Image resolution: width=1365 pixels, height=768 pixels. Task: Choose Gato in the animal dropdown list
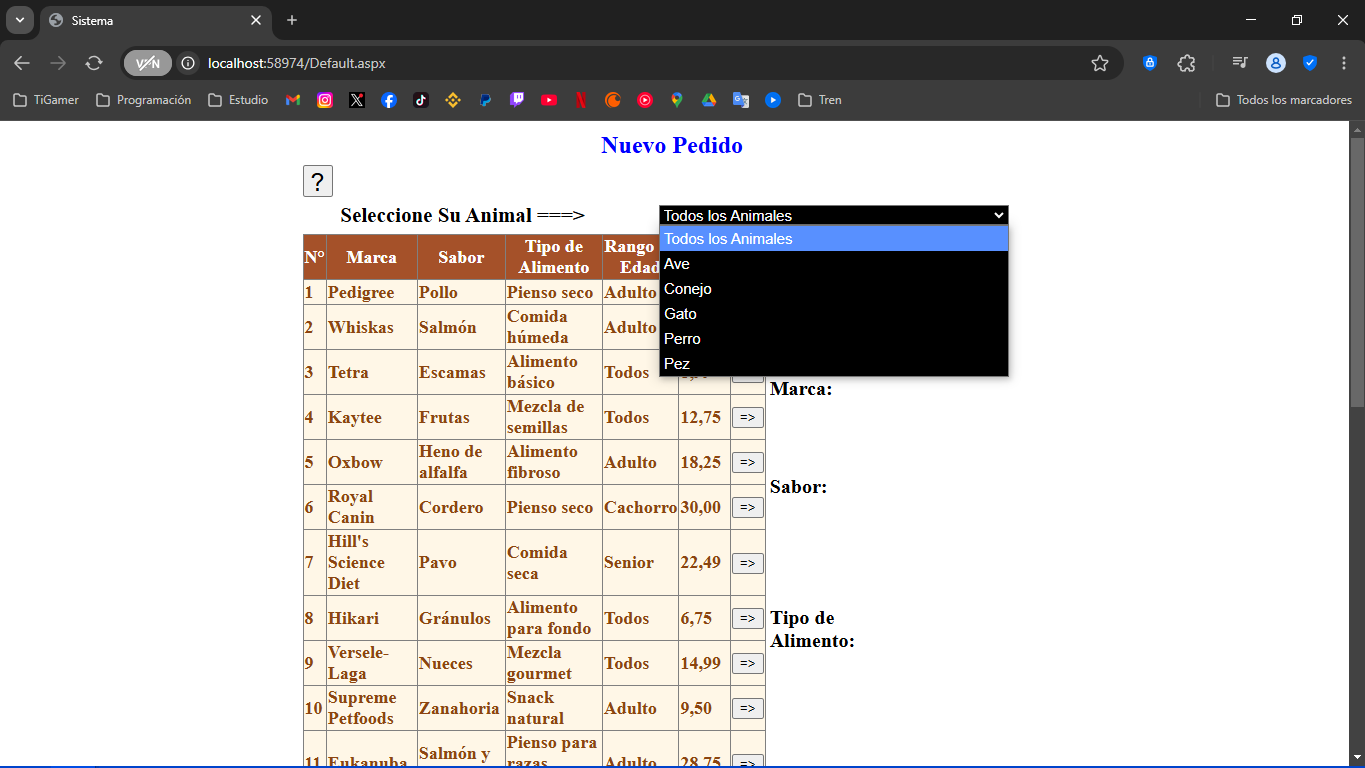[834, 314]
